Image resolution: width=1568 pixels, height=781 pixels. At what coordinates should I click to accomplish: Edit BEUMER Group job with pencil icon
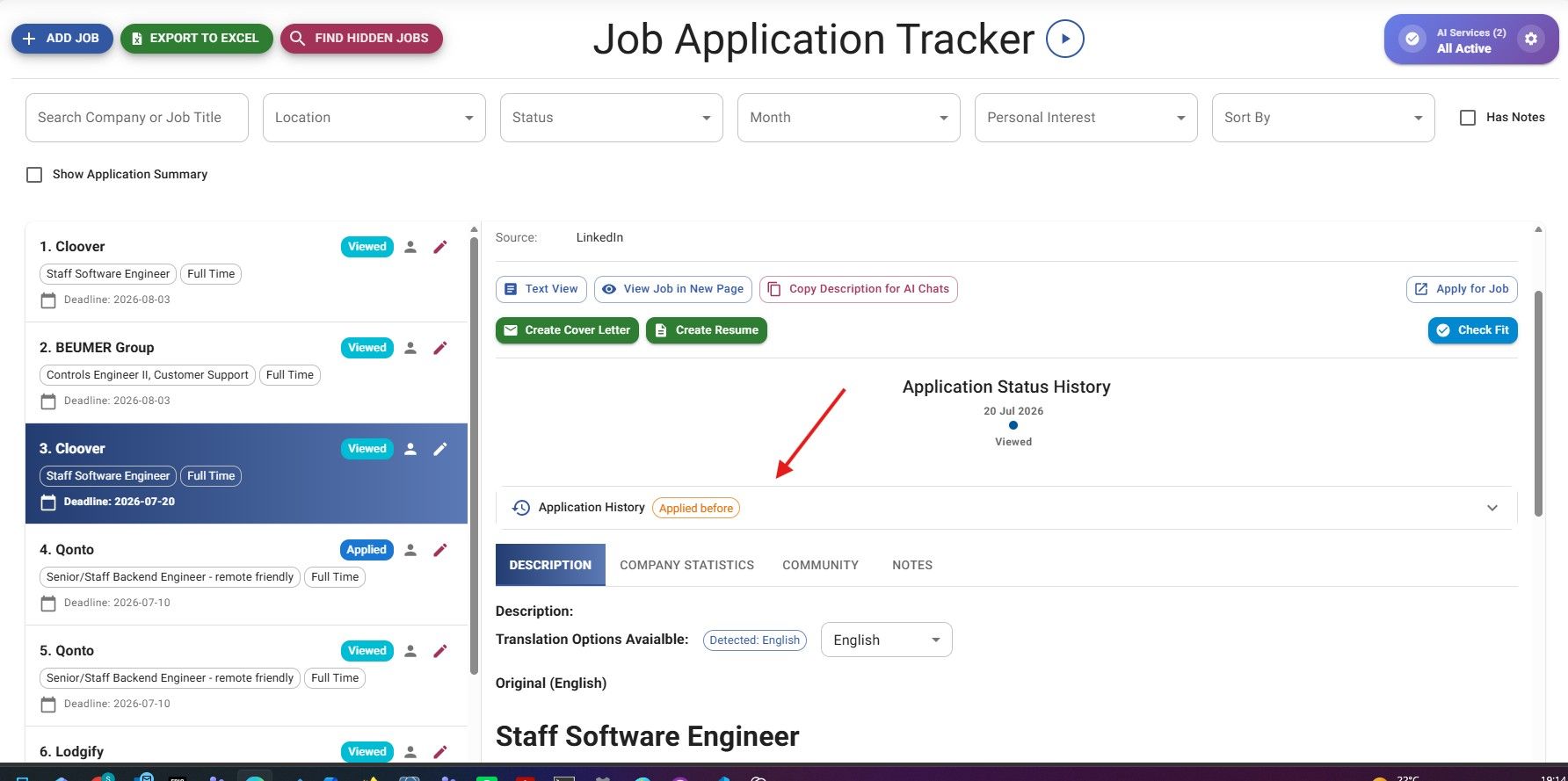(x=440, y=348)
